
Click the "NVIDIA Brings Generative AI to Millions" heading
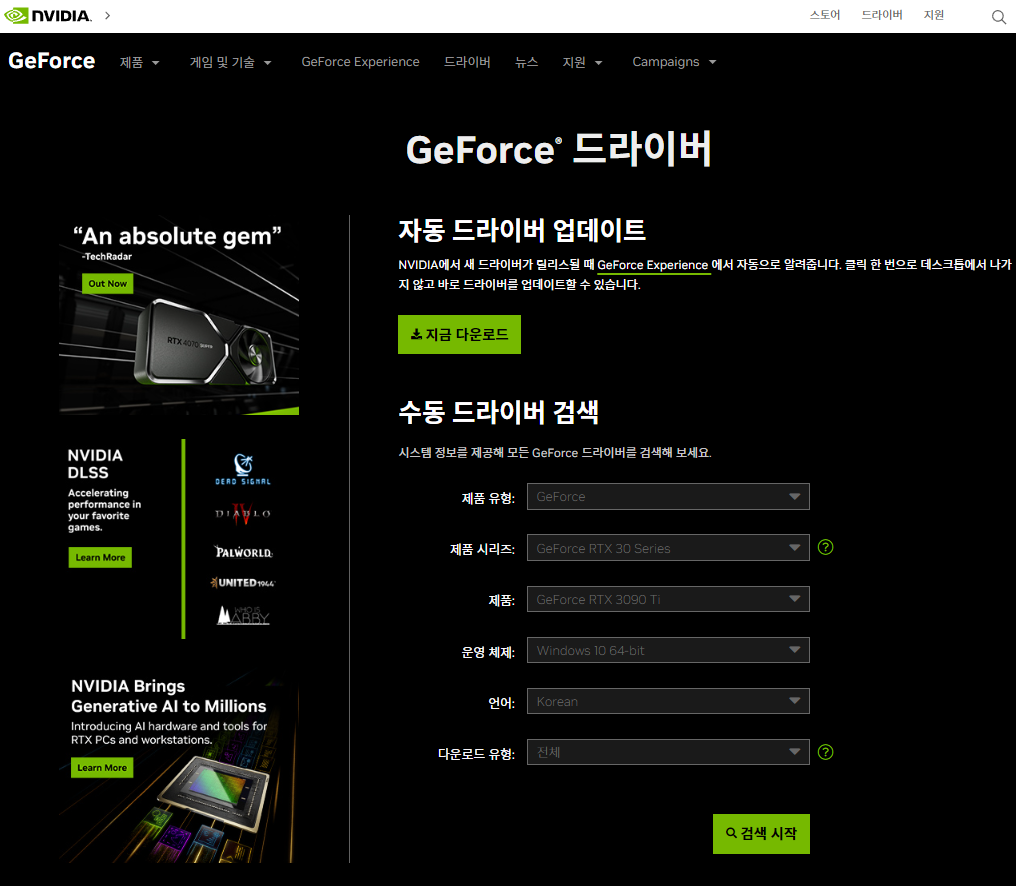point(168,696)
